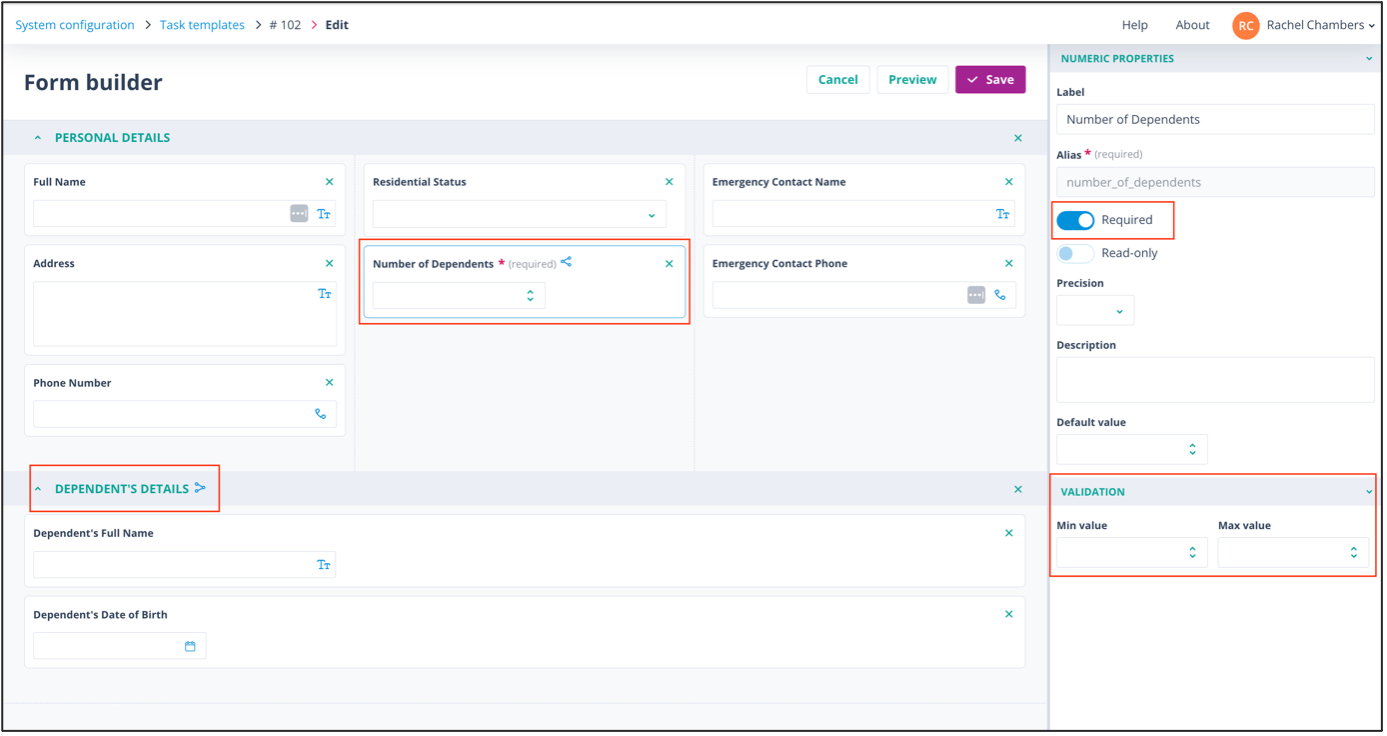Remove the Dependent's Date of Birth field
1387x736 pixels.
pyautogui.click(x=1009, y=614)
